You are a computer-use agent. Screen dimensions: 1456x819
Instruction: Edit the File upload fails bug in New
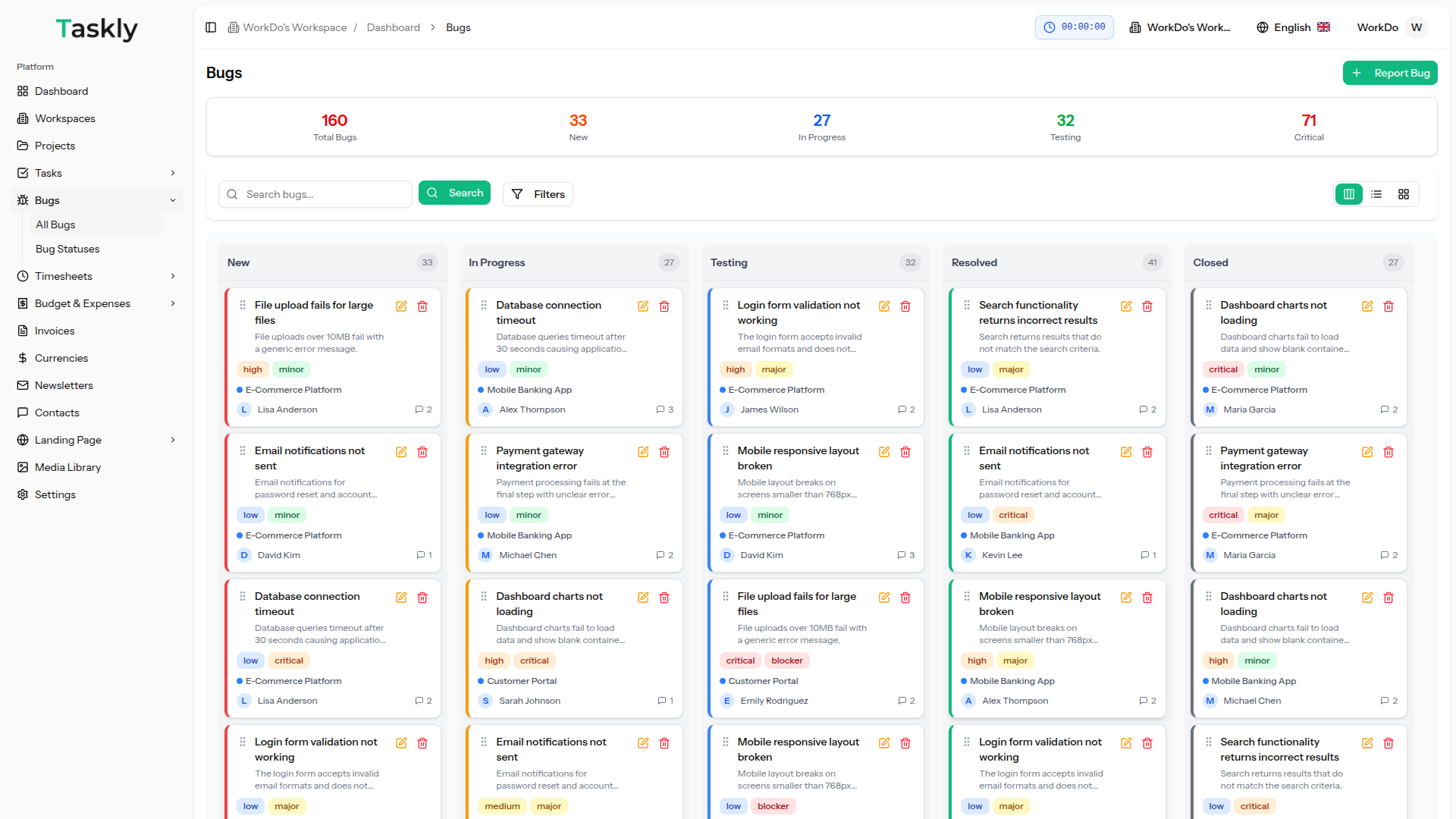click(x=401, y=306)
